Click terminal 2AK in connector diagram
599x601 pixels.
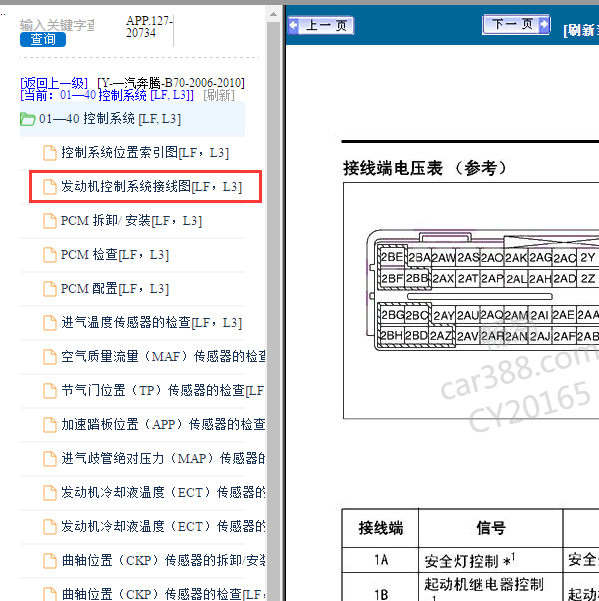pyautogui.click(x=516, y=258)
